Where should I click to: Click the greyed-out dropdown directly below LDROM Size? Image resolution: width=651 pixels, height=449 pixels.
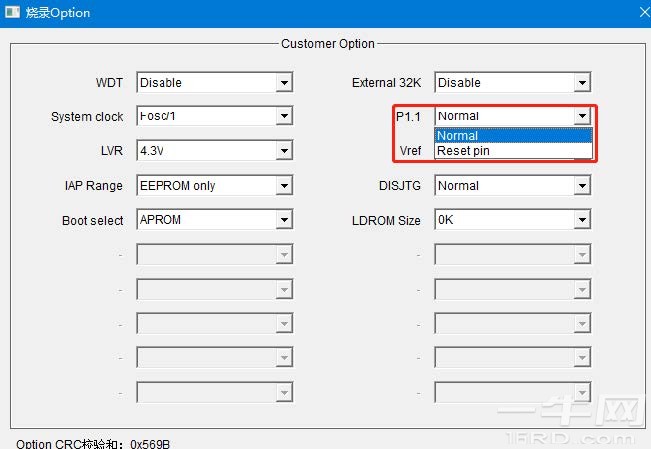pyautogui.click(x=512, y=255)
